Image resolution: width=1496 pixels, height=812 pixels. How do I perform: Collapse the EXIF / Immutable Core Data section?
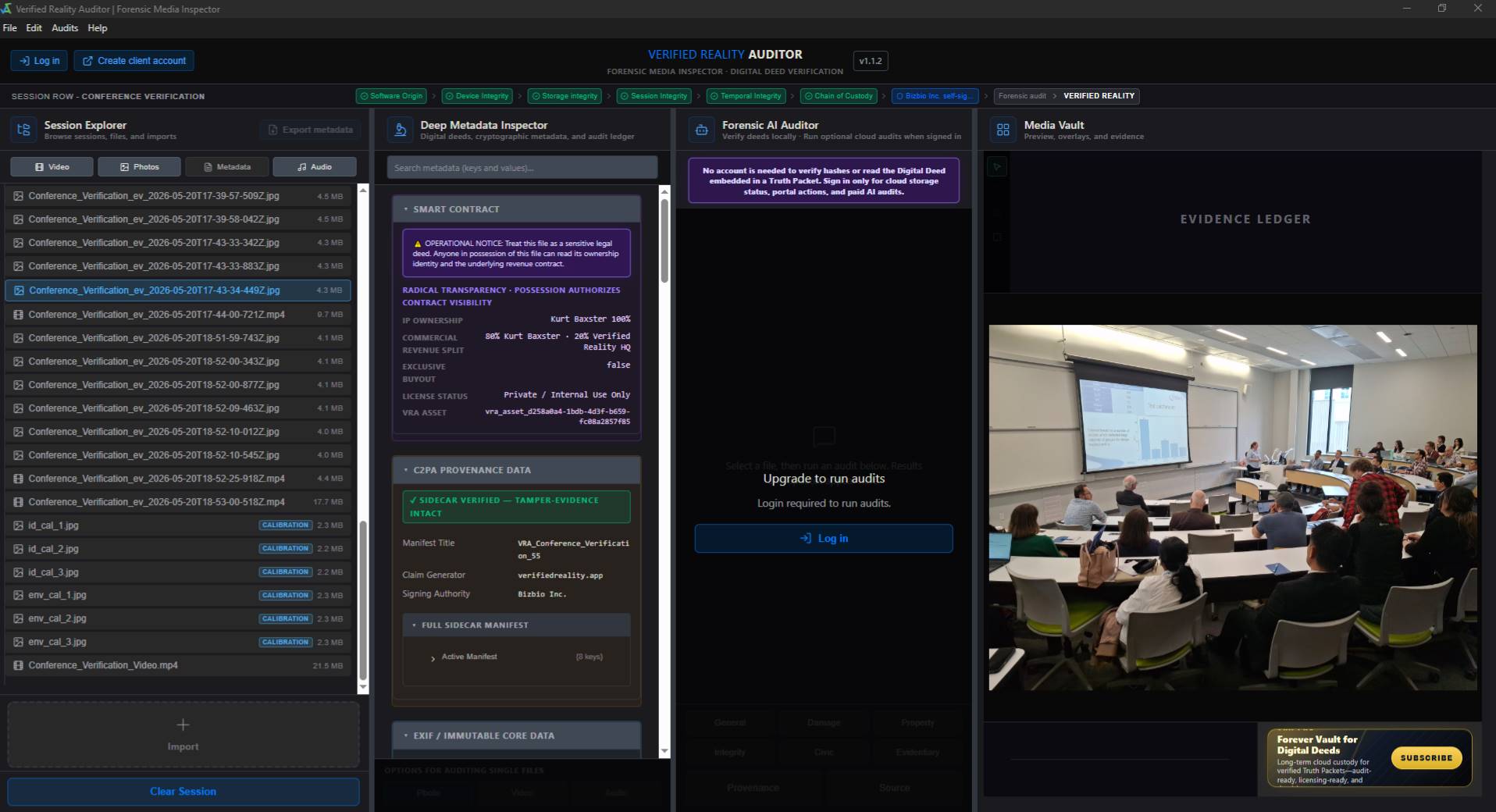[x=516, y=735]
